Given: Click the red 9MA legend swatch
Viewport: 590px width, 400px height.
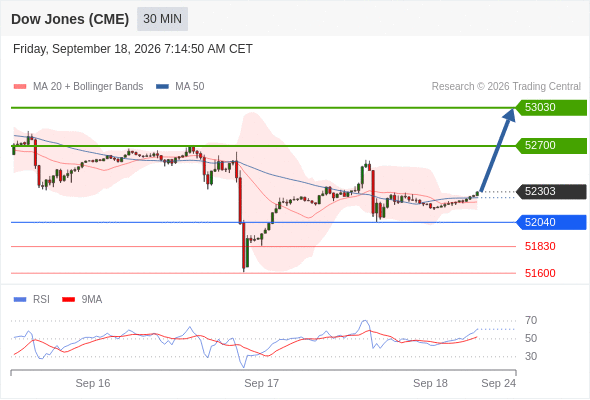Looking at the screenshot, I should pos(68,300).
